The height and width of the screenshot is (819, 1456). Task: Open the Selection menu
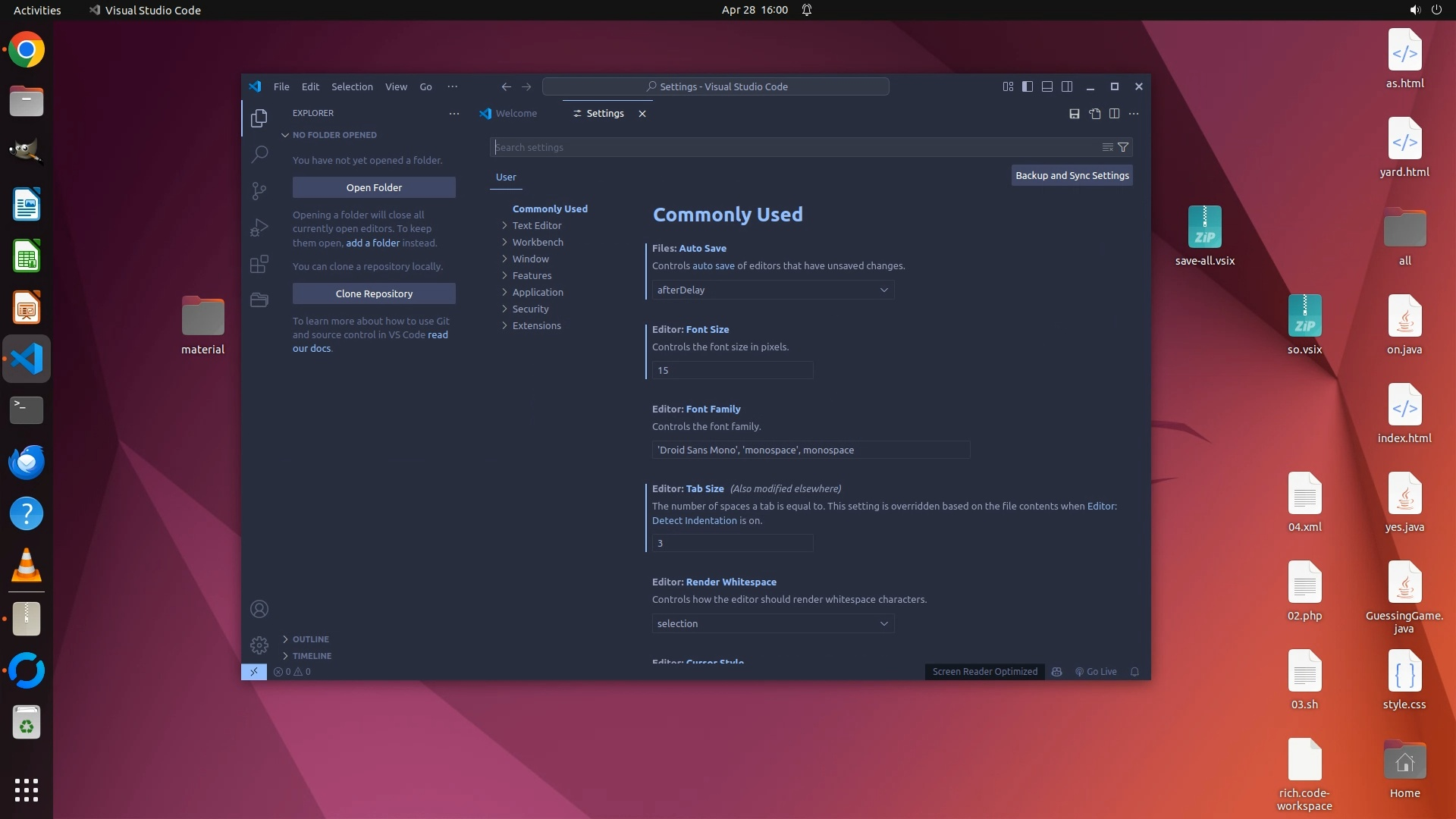(352, 86)
